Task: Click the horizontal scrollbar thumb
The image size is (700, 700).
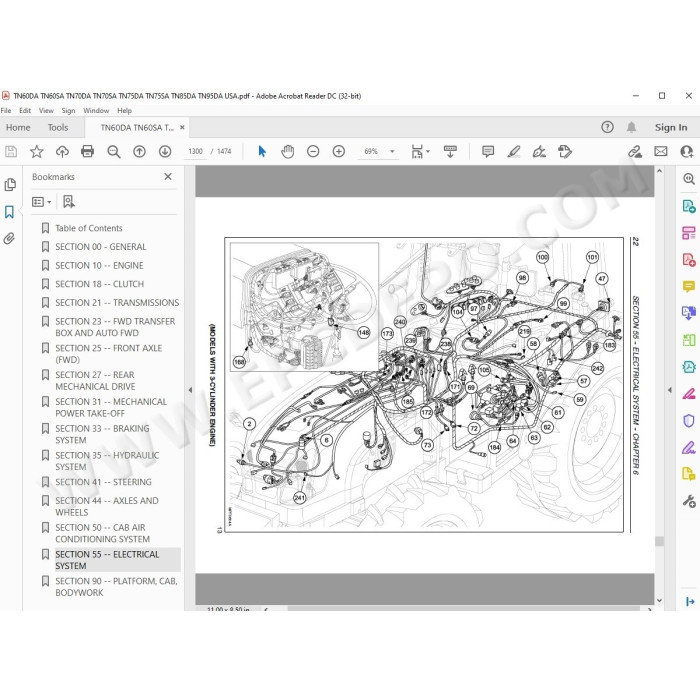Action: 463,608
